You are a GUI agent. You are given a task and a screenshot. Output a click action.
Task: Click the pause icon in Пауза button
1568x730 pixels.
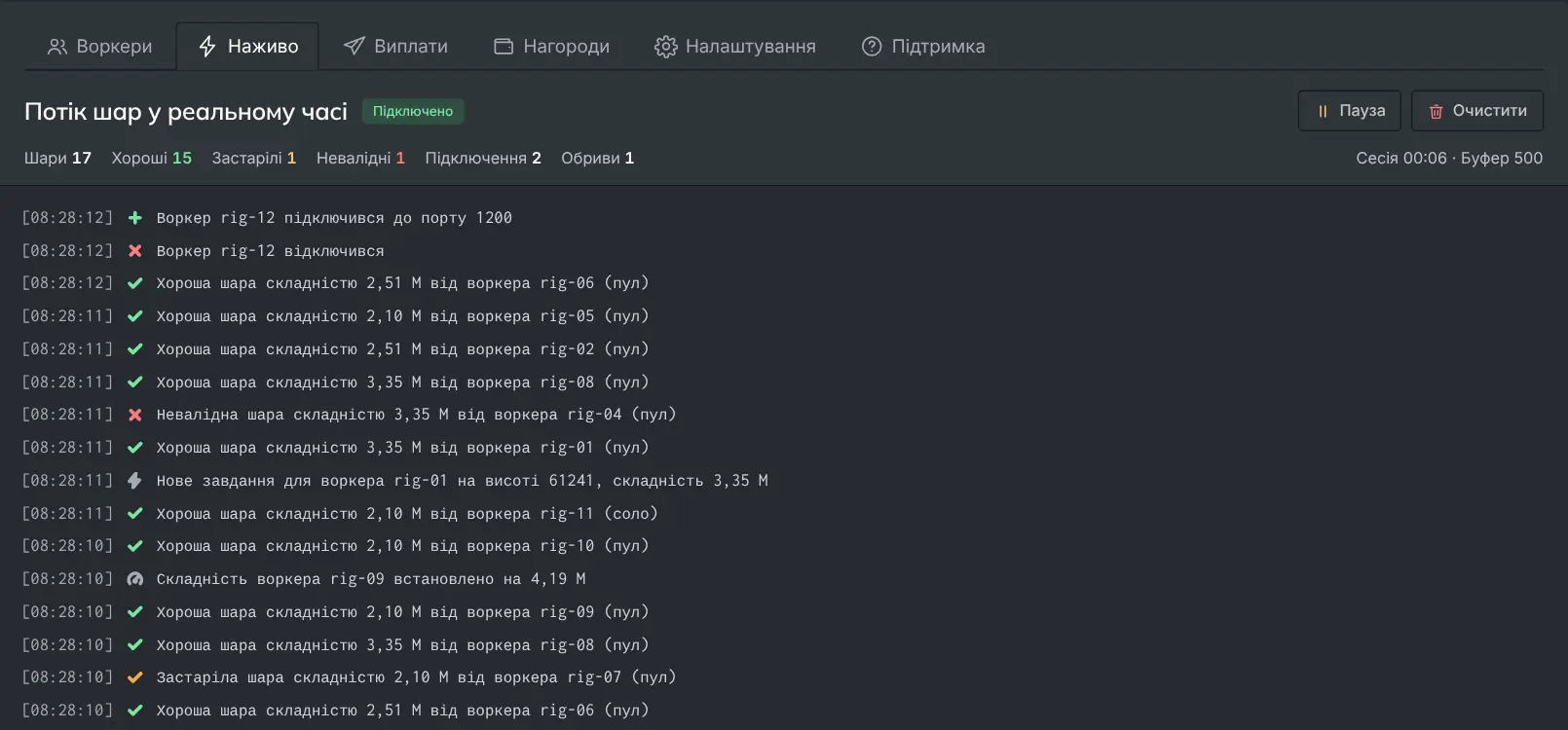point(1323,112)
